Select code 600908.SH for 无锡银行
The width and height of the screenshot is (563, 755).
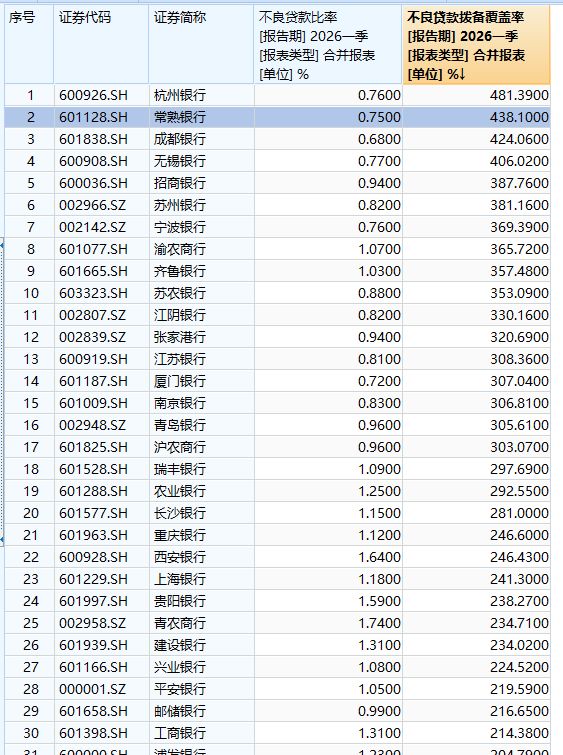tap(93, 161)
